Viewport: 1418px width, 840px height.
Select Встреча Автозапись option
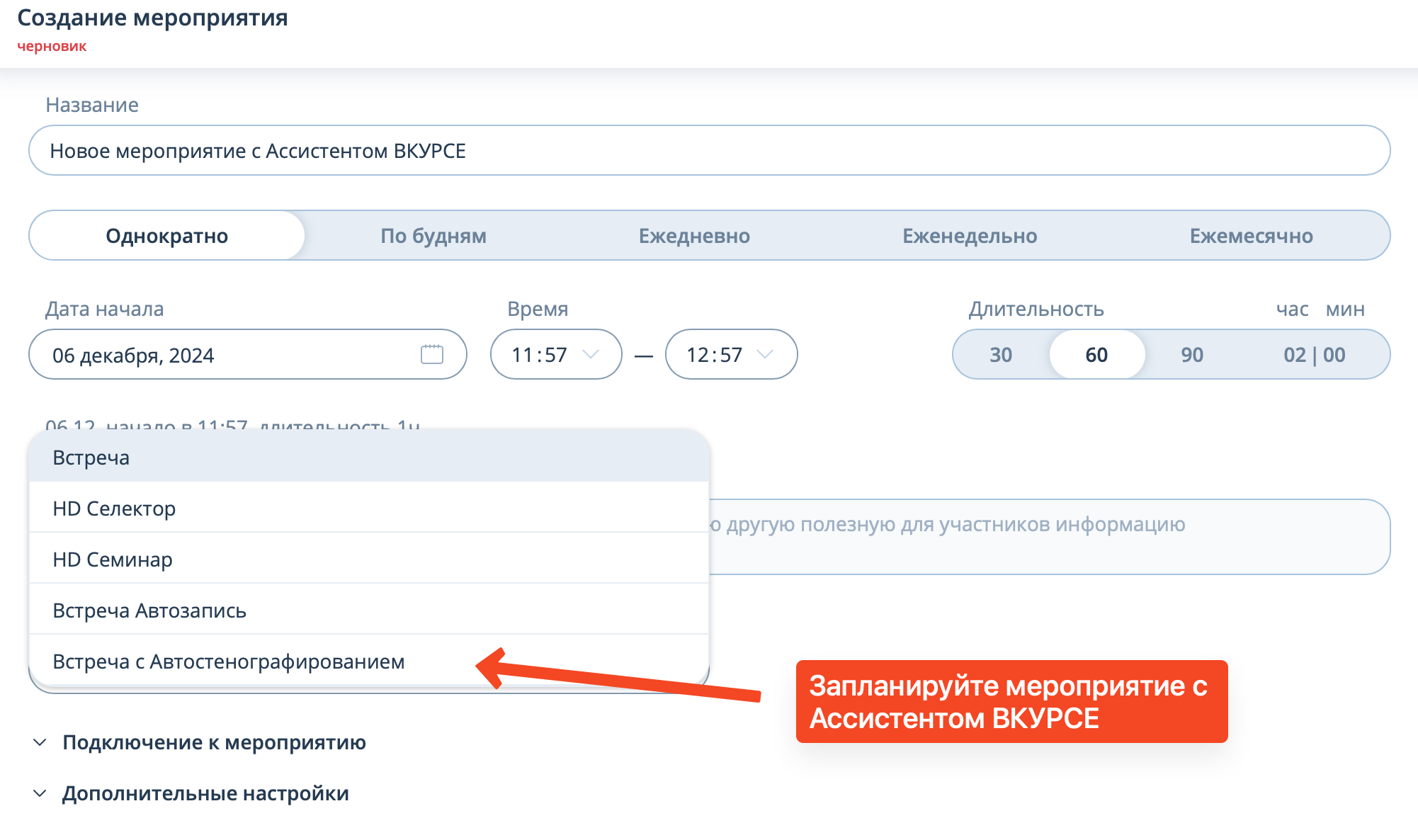point(369,610)
